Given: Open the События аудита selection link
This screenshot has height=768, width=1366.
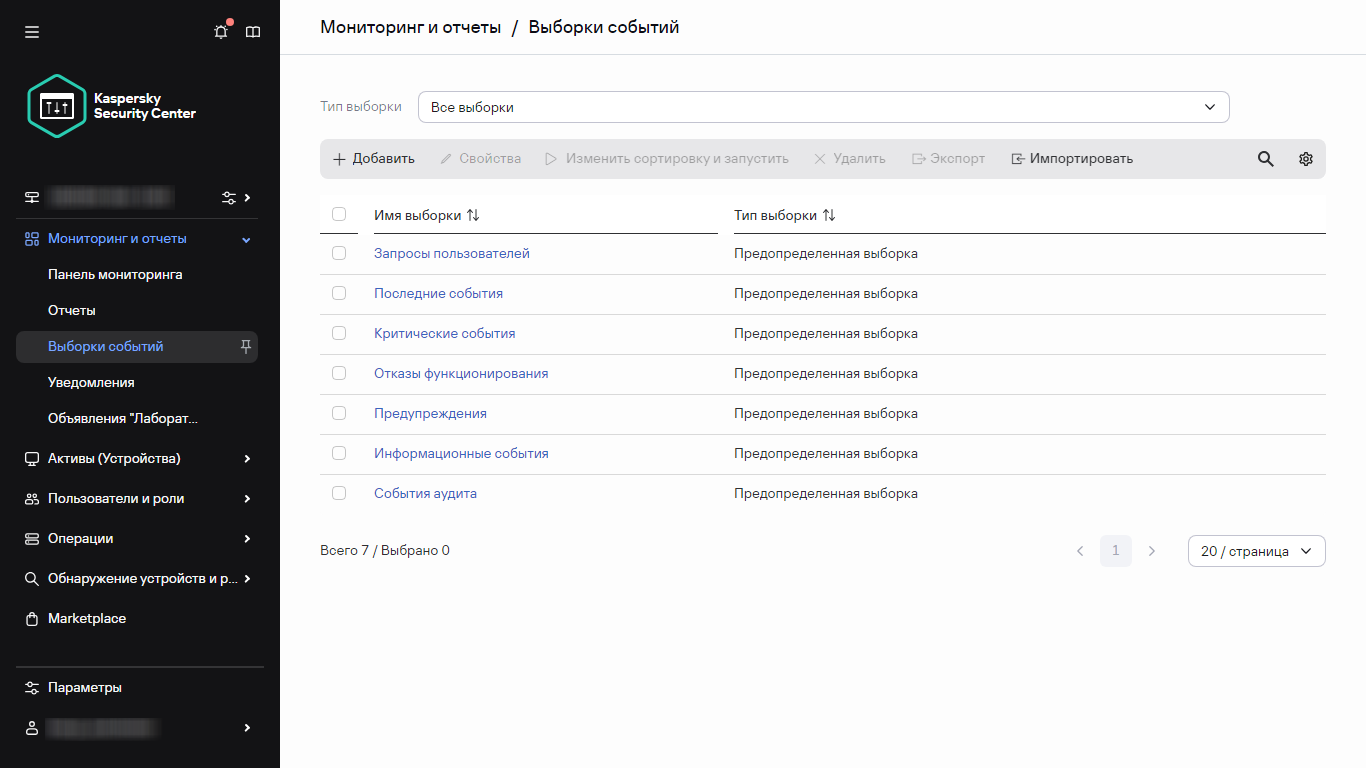Looking at the screenshot, I should 425,493.
